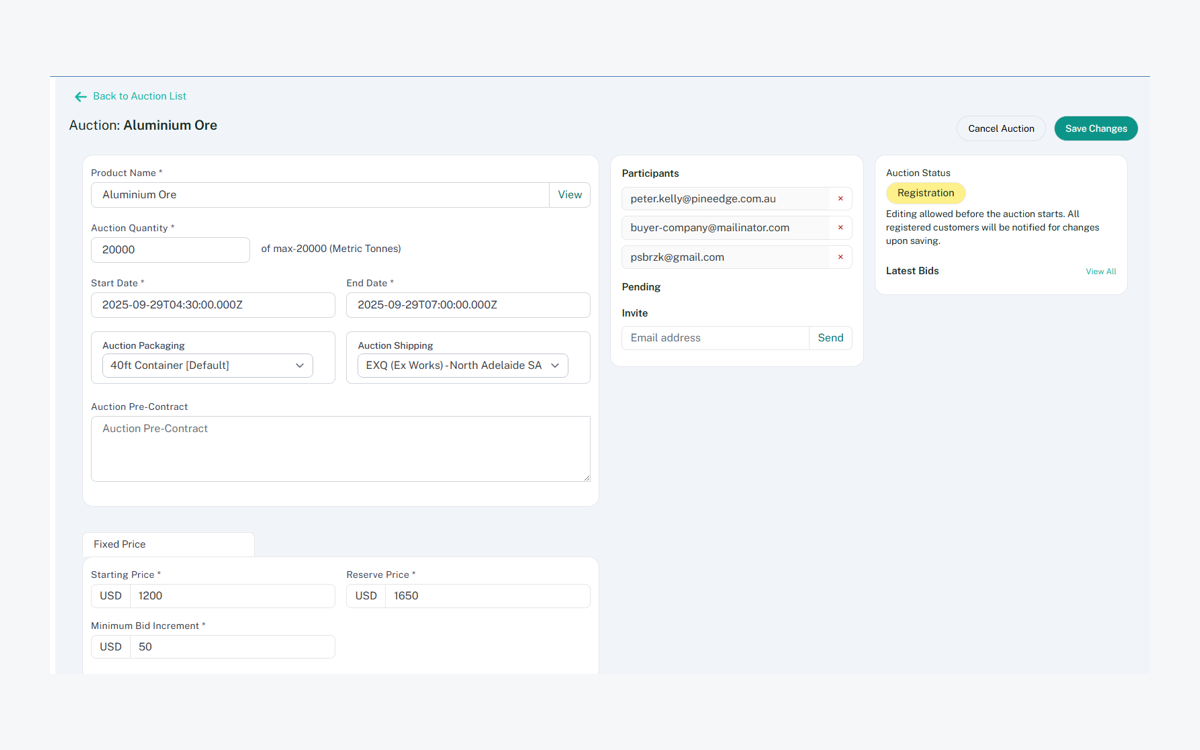The height and width of the screenshot is (750, 1200).
Task: Click the Reserve Price input
Action: [x=487, y=596]
